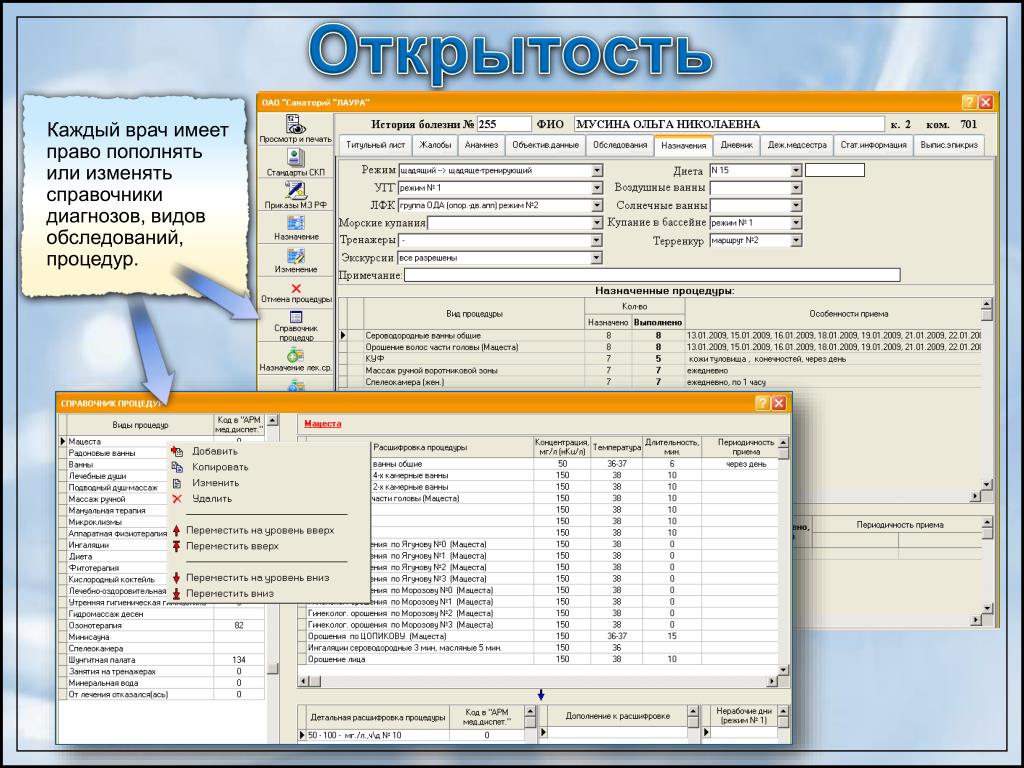Choose Добавить in context menu
This screenshot has height=768, width=1024.
(x=215, y=451)
